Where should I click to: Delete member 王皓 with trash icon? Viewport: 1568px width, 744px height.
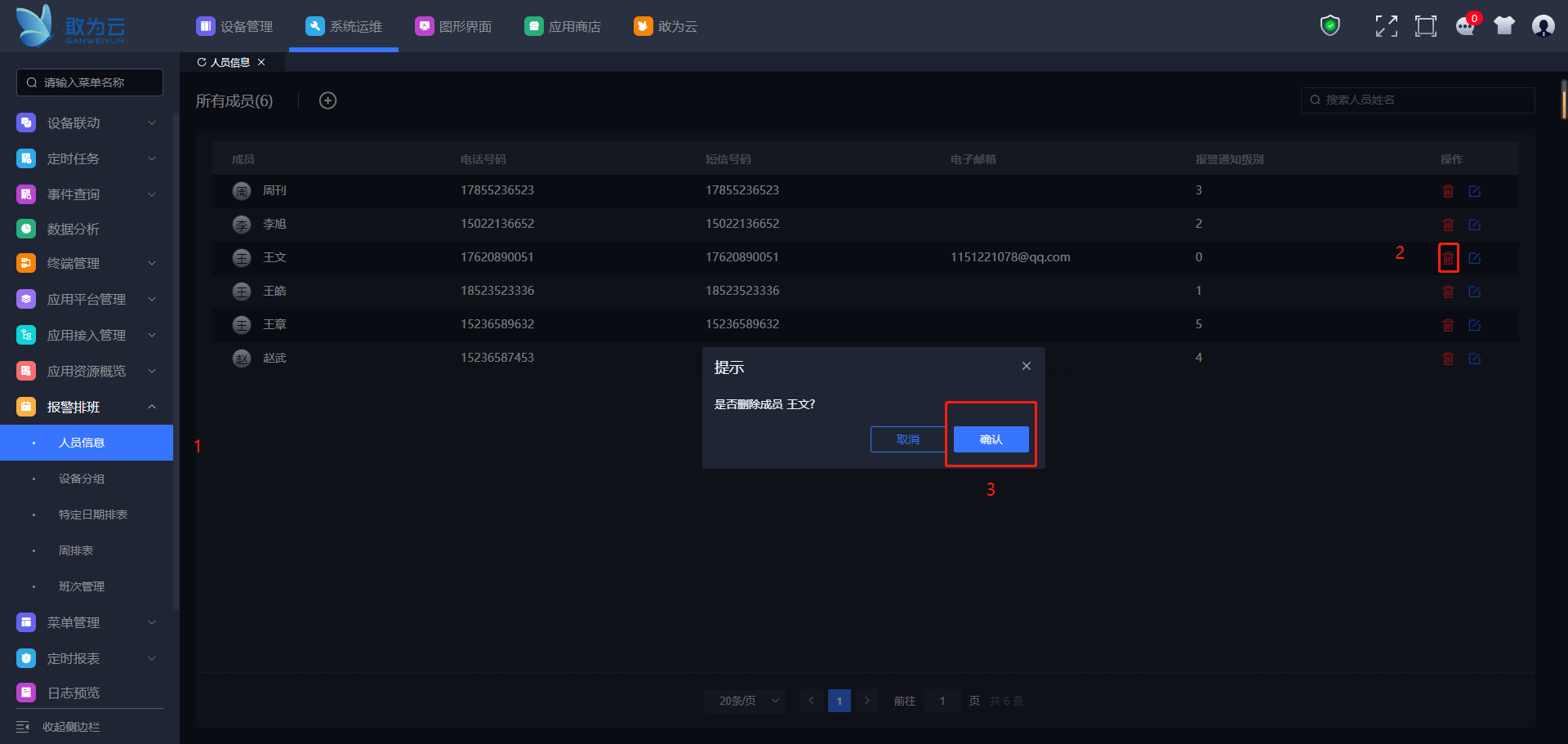point(1448,292)
